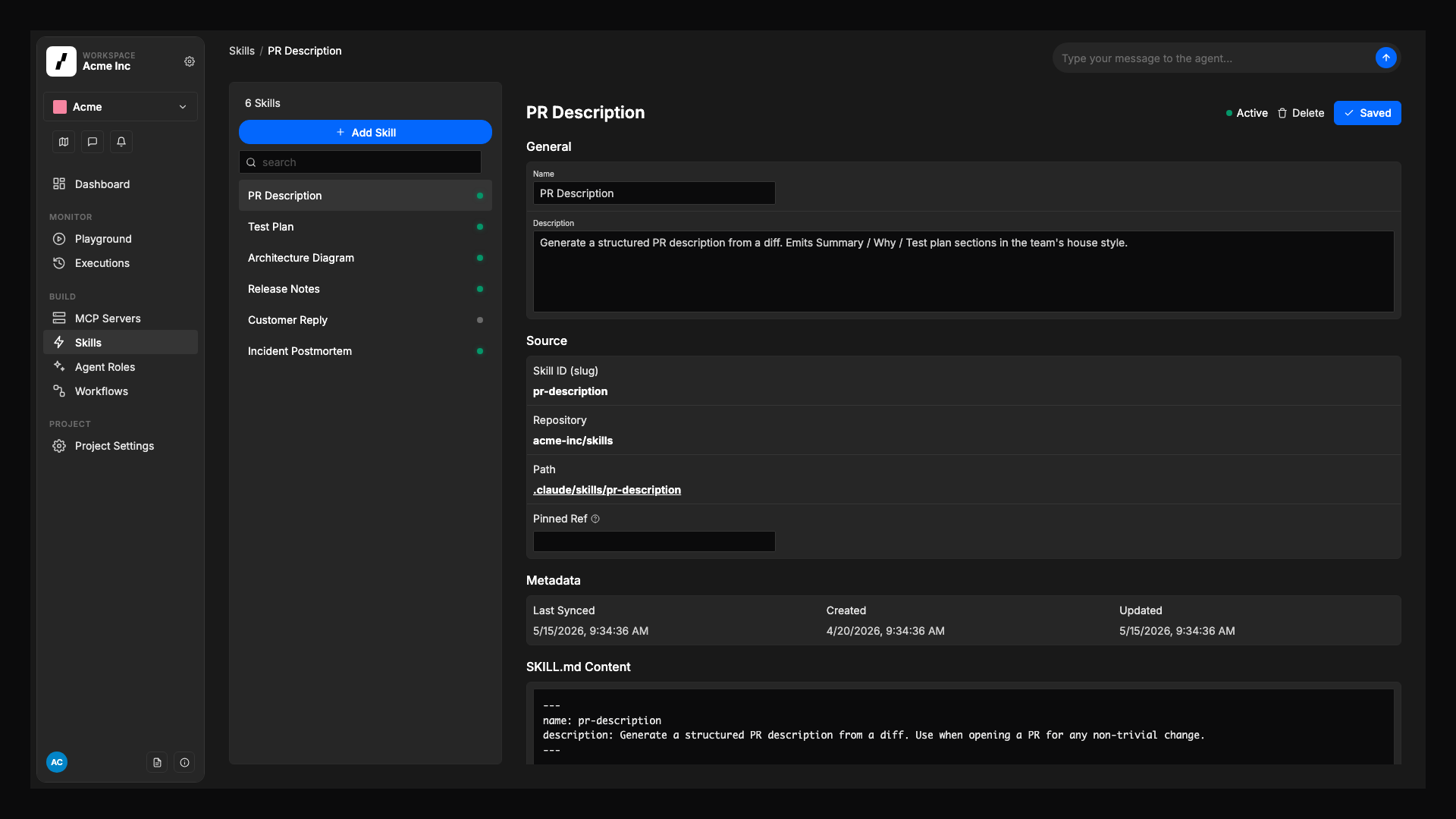Image resolution: width=1456 pixels, height=819 pixels.
Task: Open the document icon in sidebar footer
Action: (157, 762)
